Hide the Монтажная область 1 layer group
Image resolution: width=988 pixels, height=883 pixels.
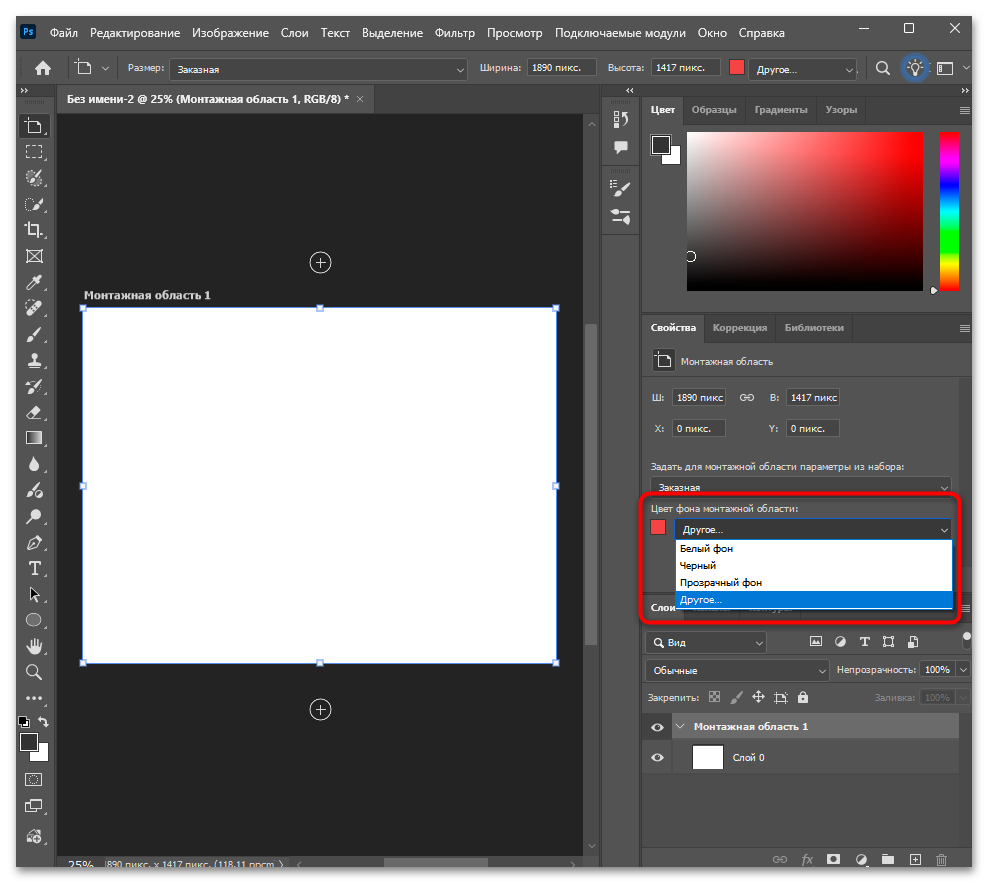pyautogui.click(x=657, y=727)
